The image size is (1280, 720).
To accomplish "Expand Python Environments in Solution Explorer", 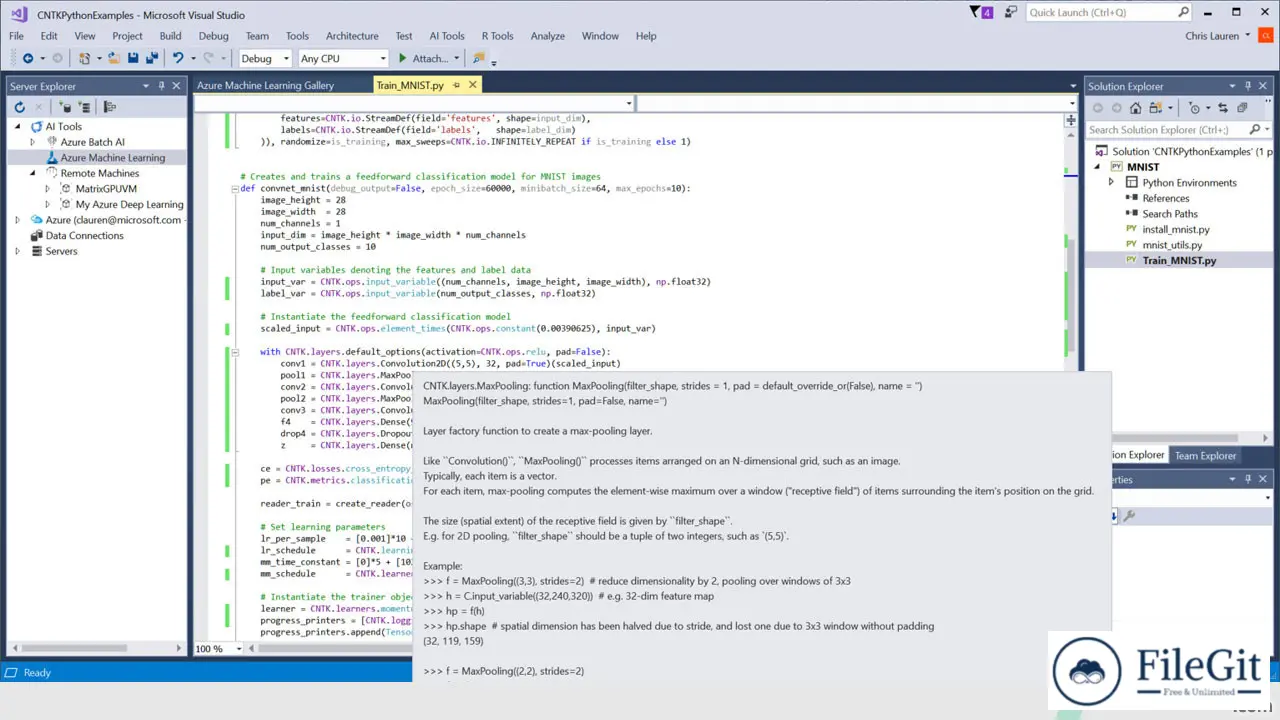I will [x=1111, y=182].
